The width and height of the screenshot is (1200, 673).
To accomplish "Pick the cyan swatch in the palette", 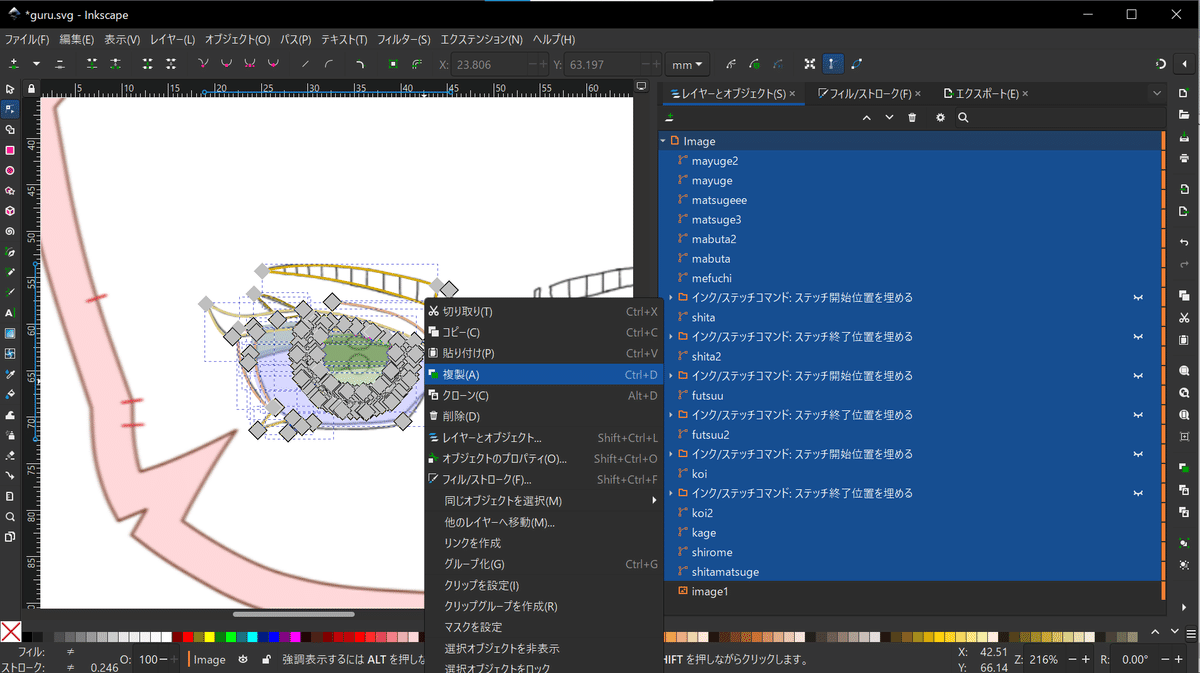I will (x=252, y=637).
